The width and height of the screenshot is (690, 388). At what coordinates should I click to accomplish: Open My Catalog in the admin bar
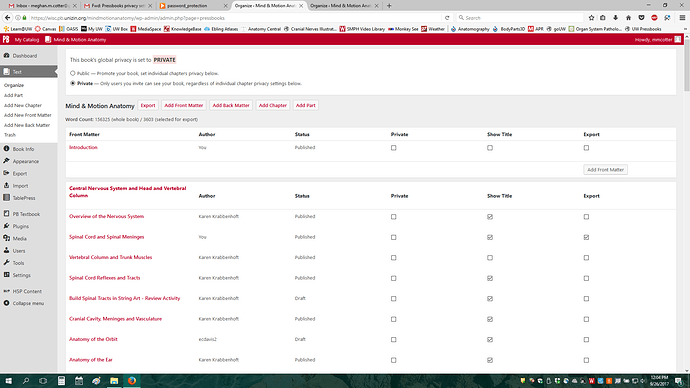coord(26,40)
